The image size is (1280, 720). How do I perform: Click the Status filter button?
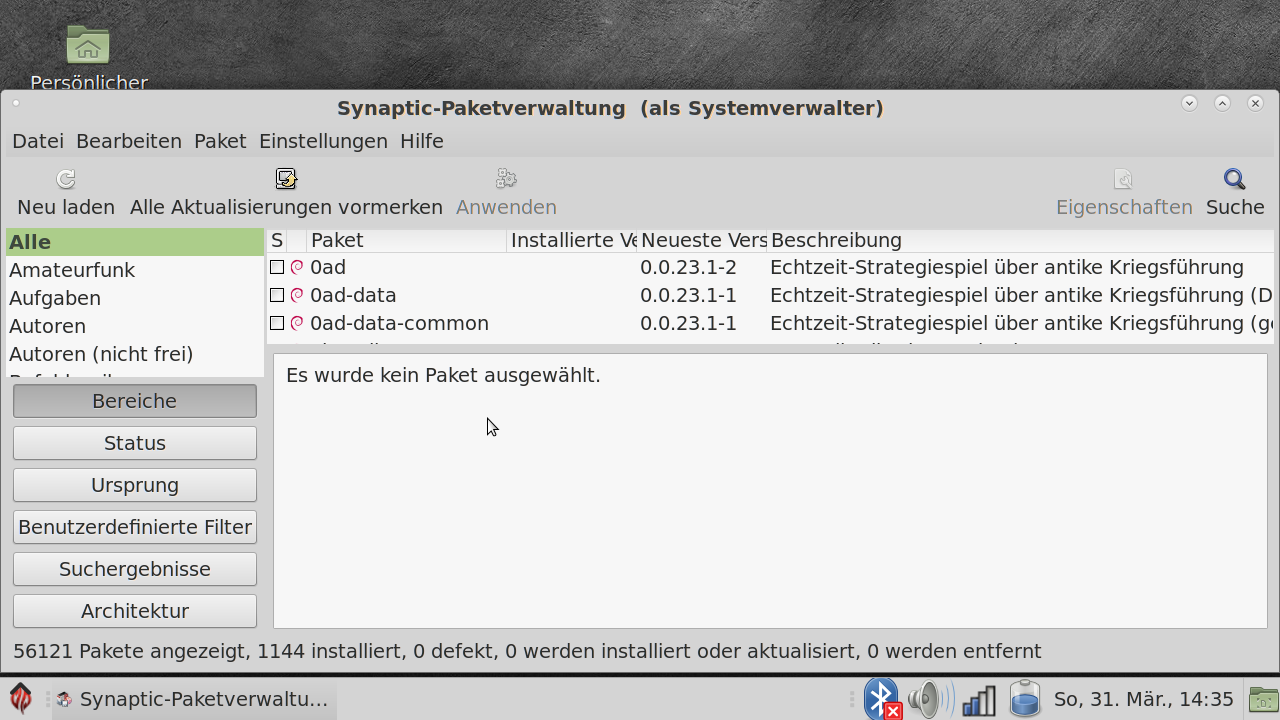(135, 443)
